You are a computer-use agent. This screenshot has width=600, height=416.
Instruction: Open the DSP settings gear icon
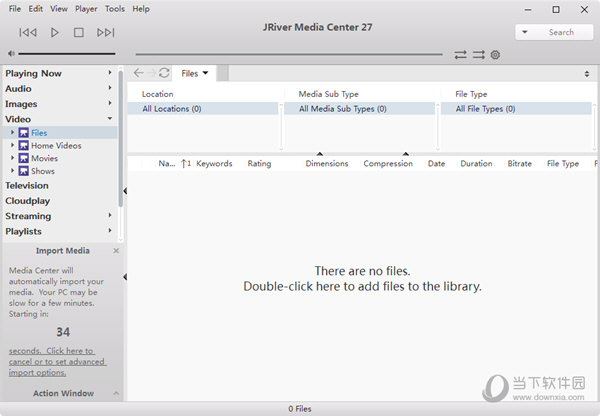pos(495,55)
